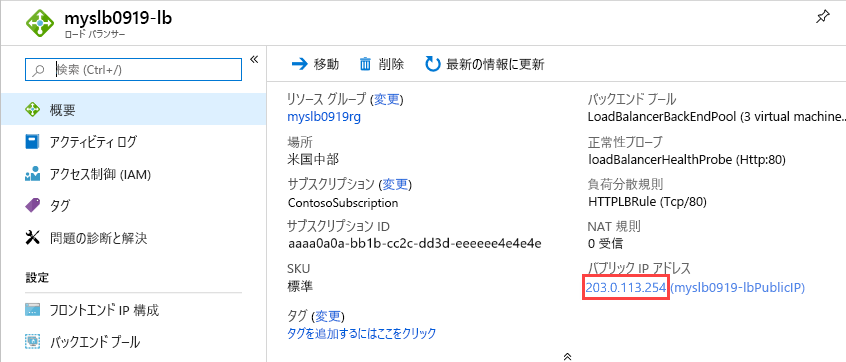846x362 pixels.
Task: Click the タグ tag icon in sidebar
Action: coord(33,206)
